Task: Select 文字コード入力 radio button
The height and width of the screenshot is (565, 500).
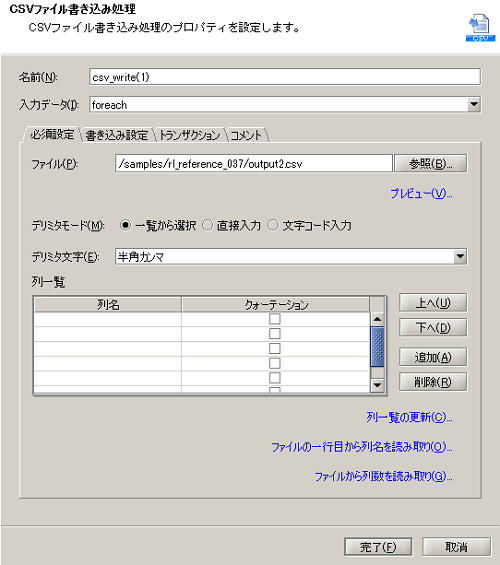Action: tap(273, 226)
